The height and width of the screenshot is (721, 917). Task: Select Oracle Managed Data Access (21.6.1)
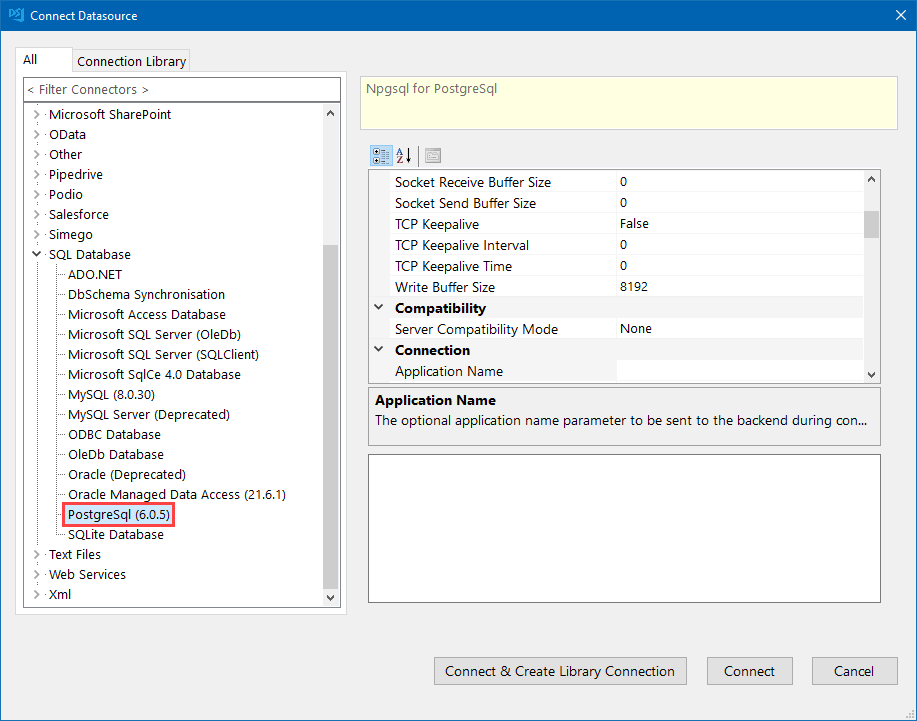click(x=177, y=495)
